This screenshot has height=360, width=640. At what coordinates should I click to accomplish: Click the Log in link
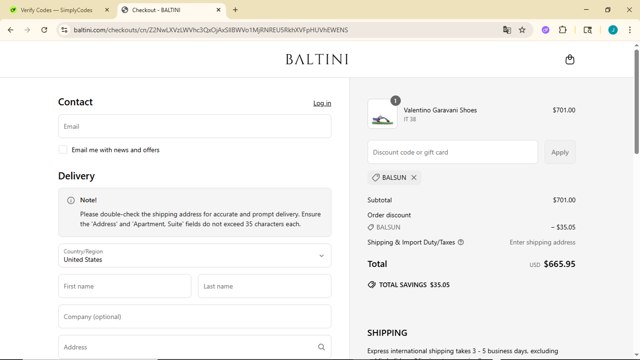point(322,103)
